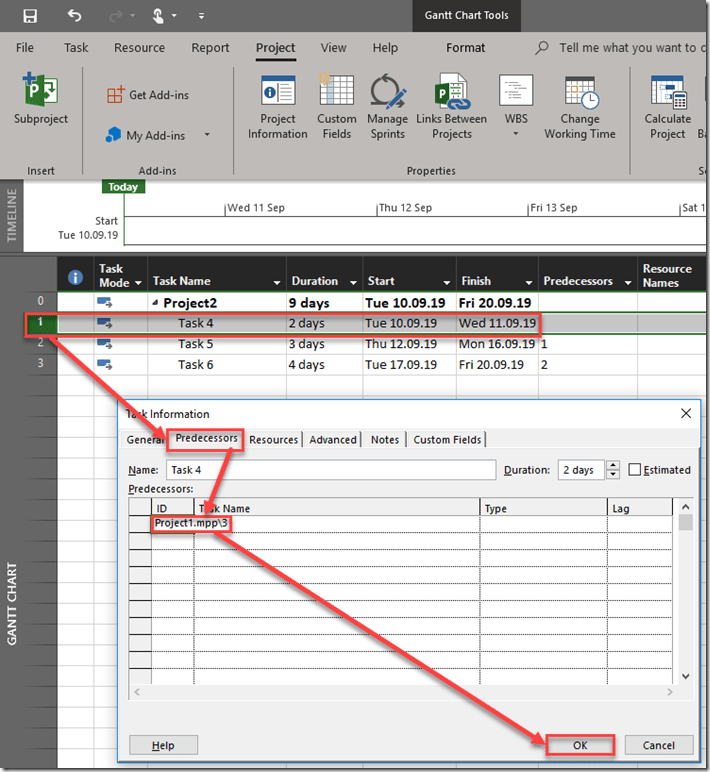Collapse the Project2 summary task
The width and height of the screenshot is (710, 772).
pyautogui.click(x=155, y=303)
